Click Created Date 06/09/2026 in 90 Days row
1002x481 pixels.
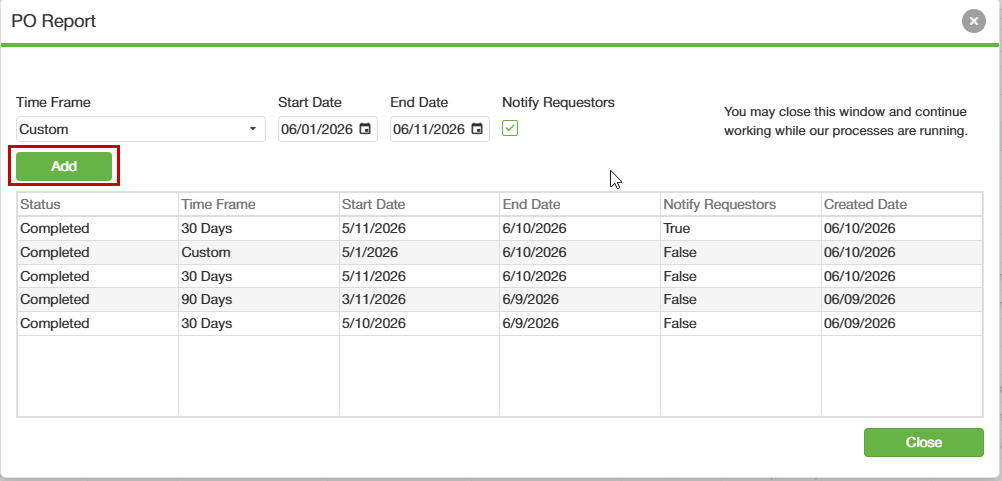(902, 300)
